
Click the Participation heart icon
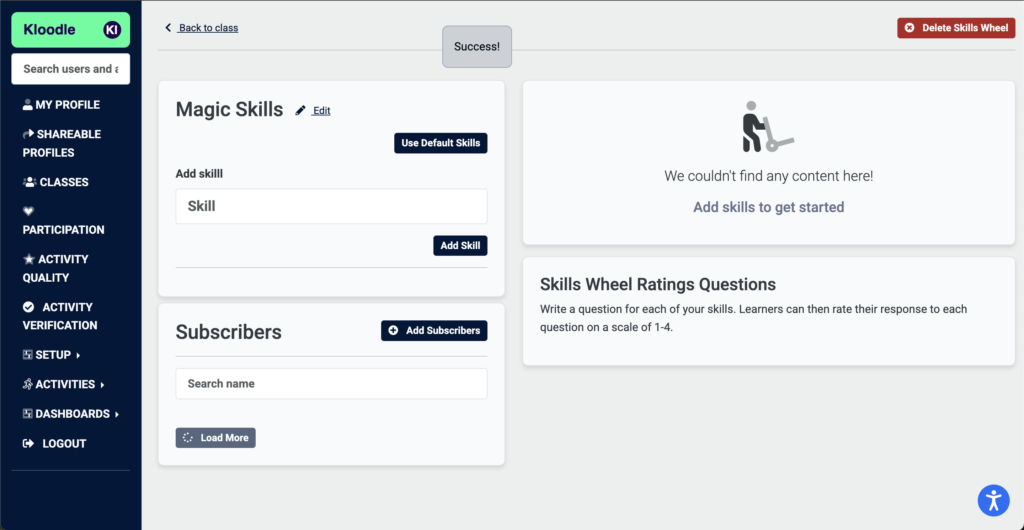[27, 211]
